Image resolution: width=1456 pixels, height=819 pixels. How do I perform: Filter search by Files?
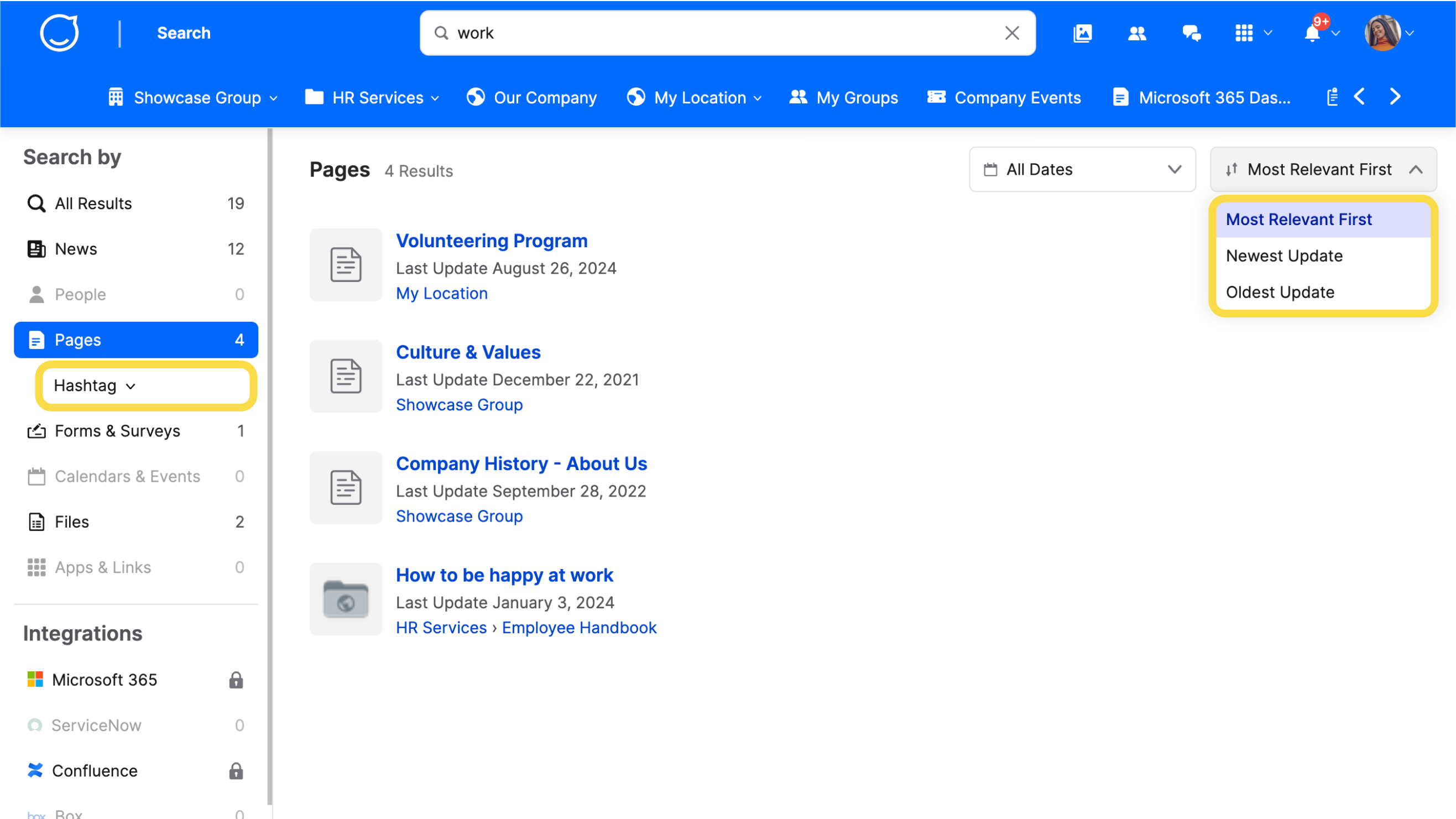[135, 521]
